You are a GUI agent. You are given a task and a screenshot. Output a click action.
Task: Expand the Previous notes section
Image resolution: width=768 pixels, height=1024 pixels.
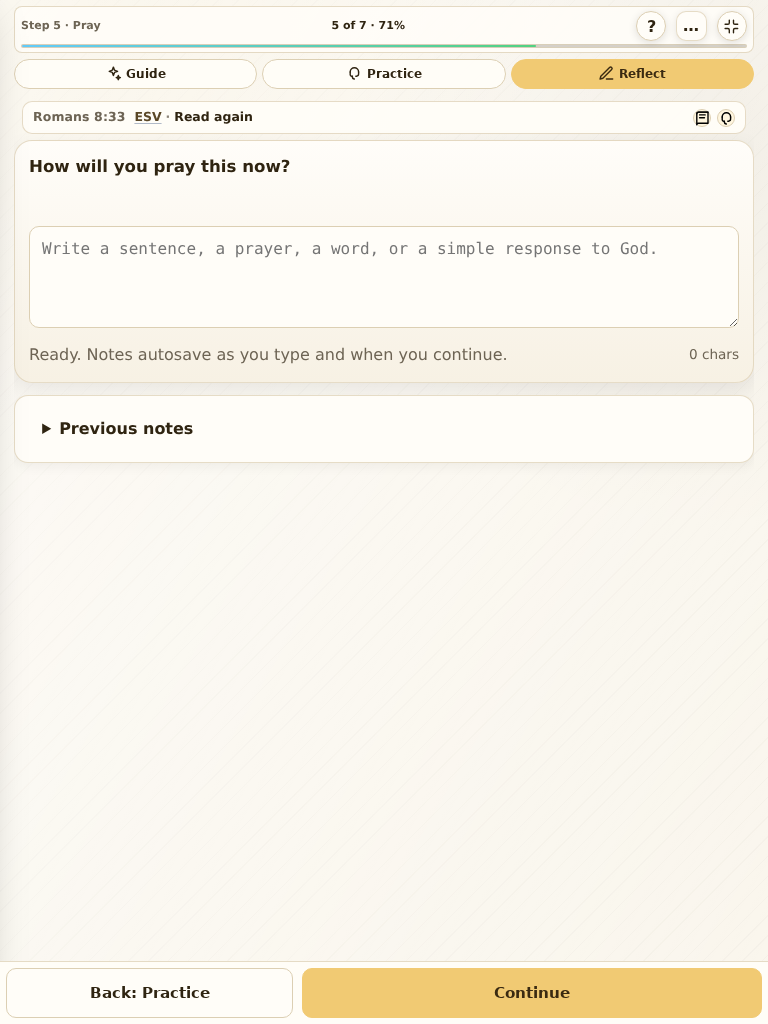point(384,429)
